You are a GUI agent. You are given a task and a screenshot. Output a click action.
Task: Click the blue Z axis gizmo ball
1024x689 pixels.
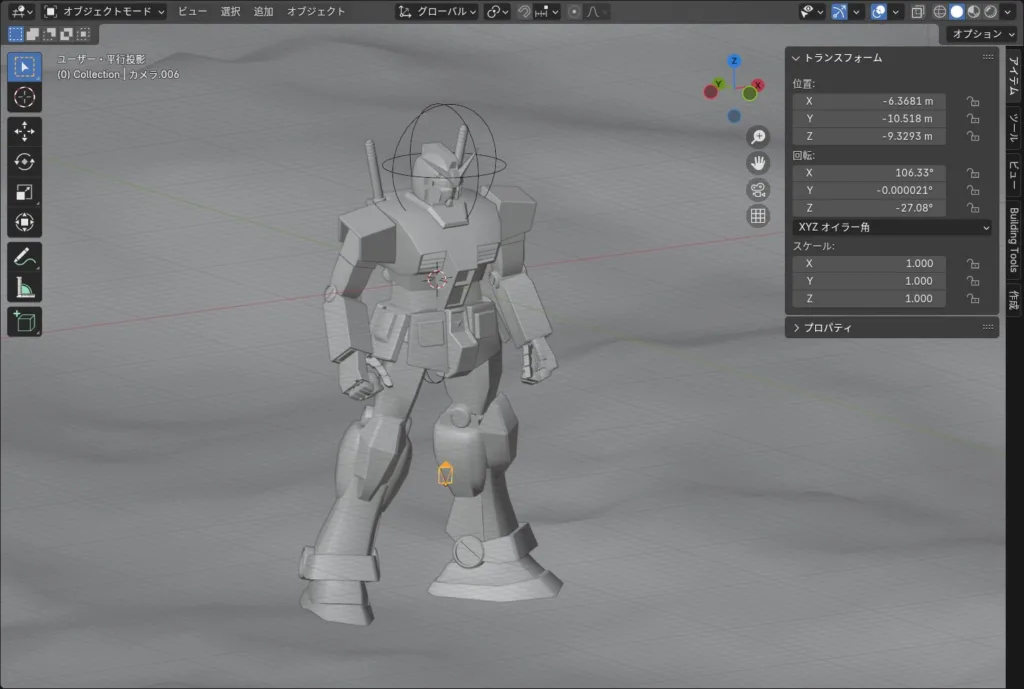click(x=734, y=61)
